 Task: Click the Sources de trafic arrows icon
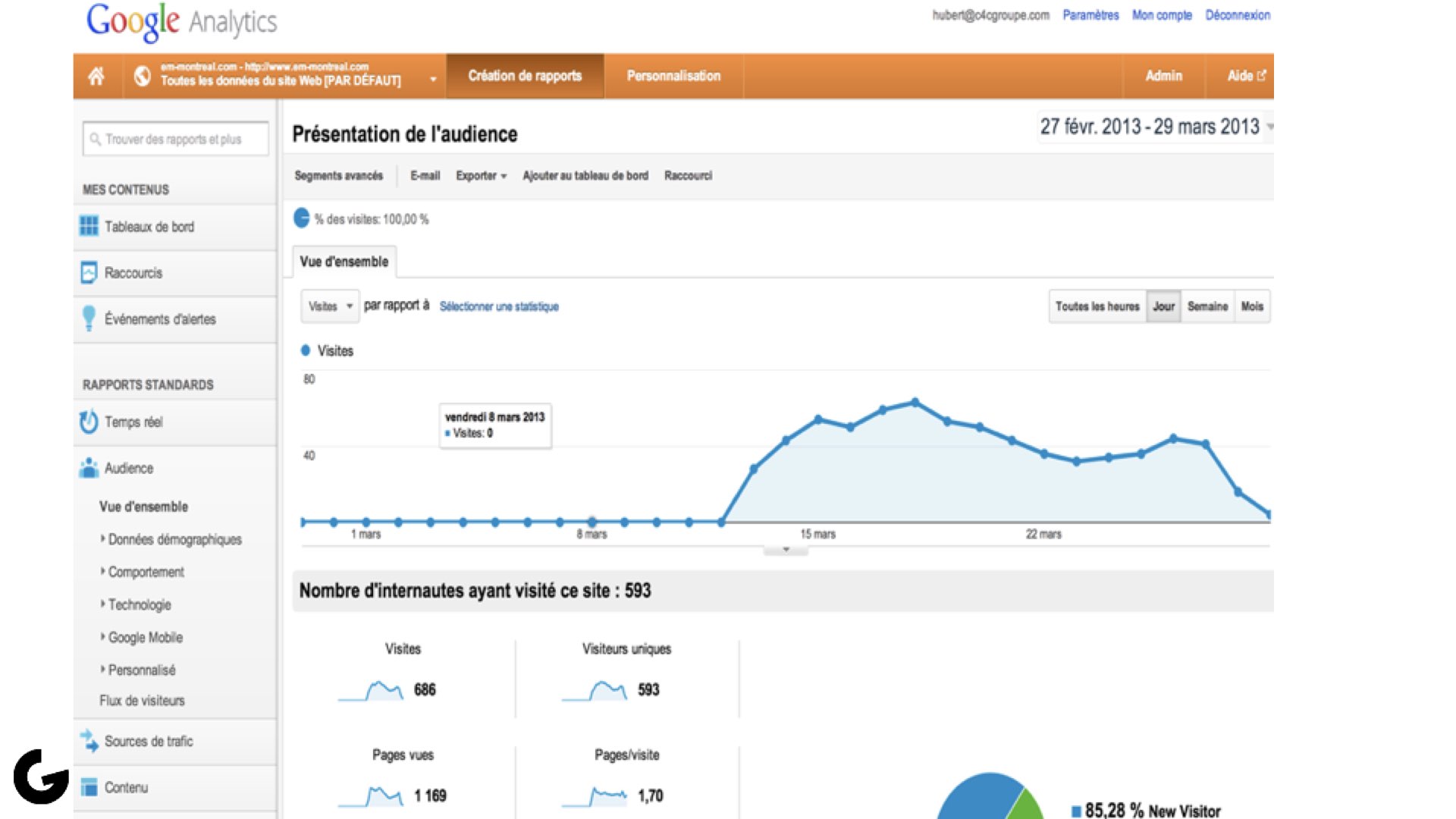coord(89,741)
